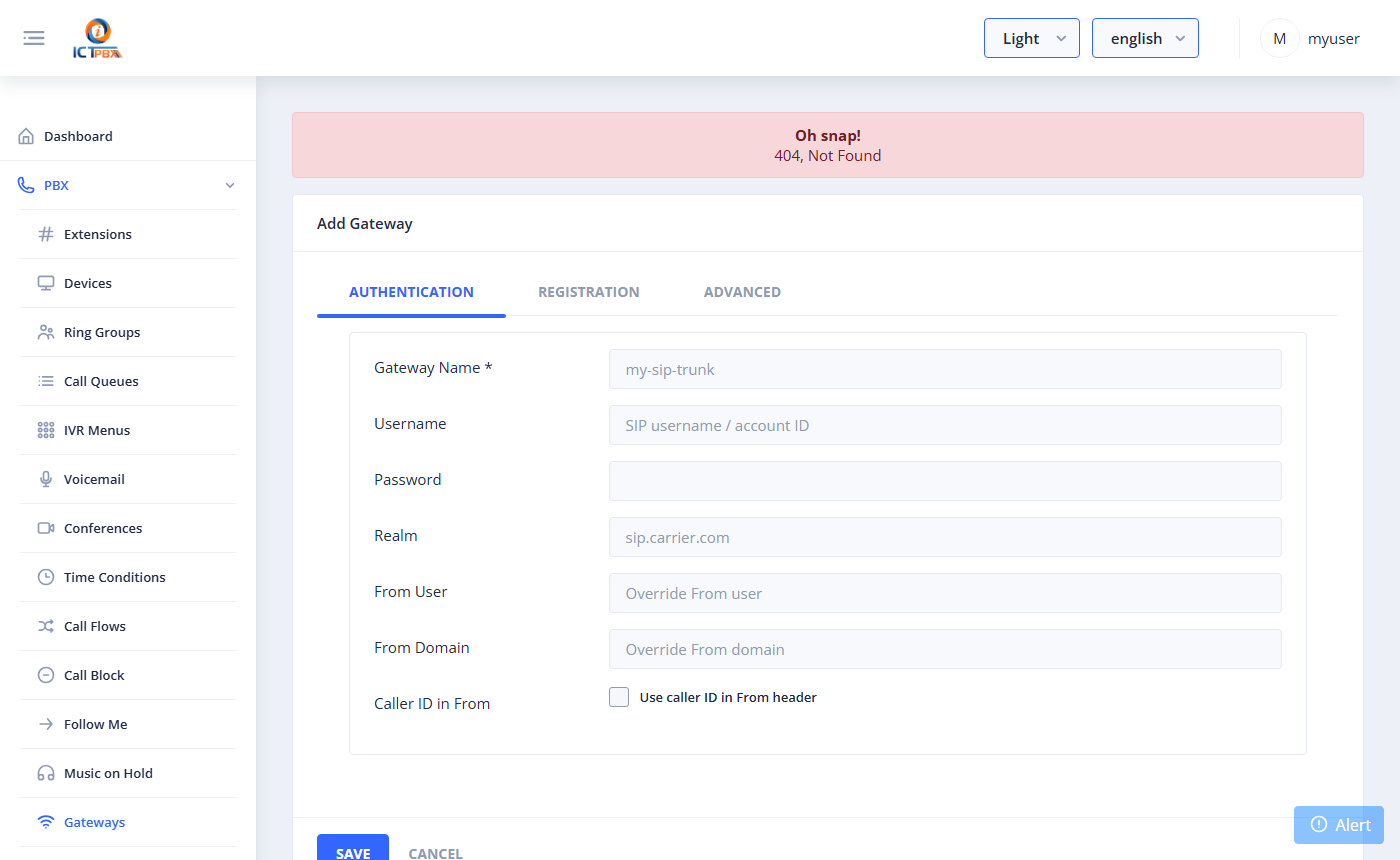Click the Follow Me arrow icon

tap(46, 724)
